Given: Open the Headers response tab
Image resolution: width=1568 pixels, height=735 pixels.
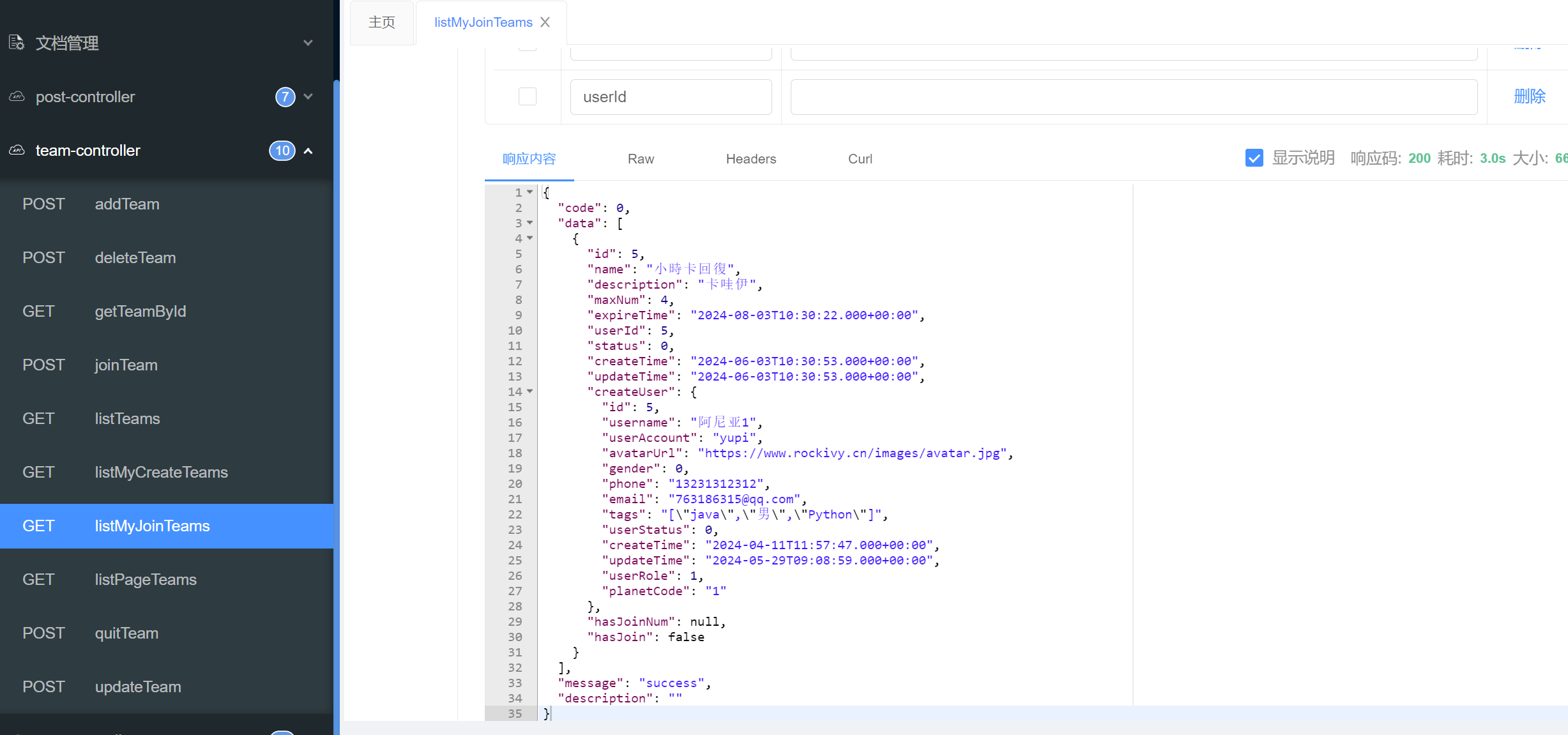Looking at the screenshot, I should (x=751, y=159).
